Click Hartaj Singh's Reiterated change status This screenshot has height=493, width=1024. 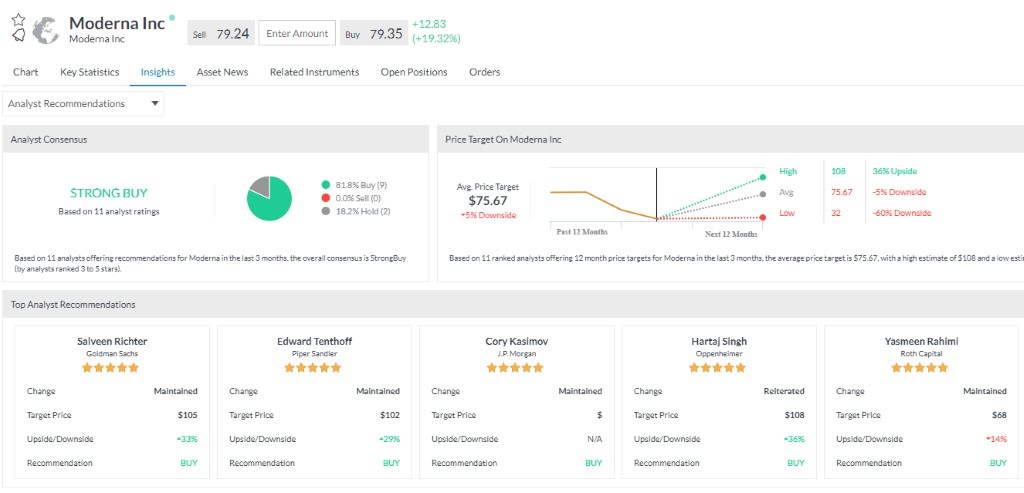[x=784, y=391]
